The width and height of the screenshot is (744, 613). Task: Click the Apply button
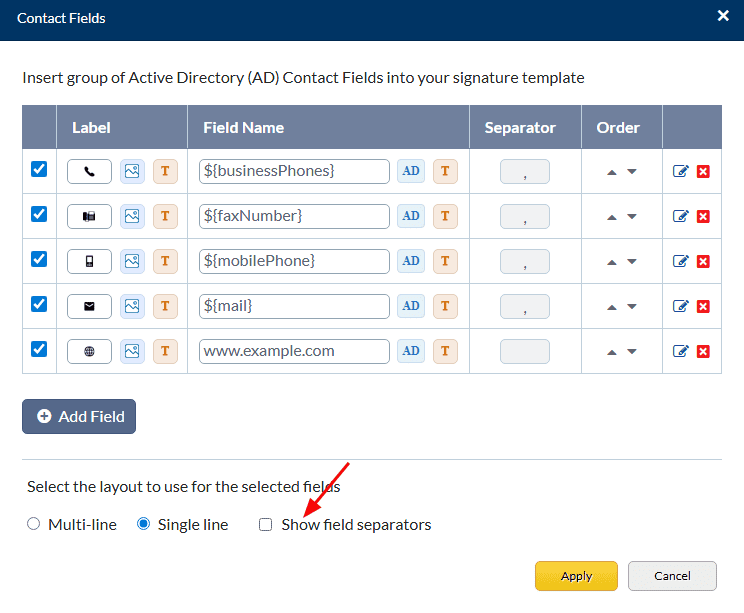(576, 576)
